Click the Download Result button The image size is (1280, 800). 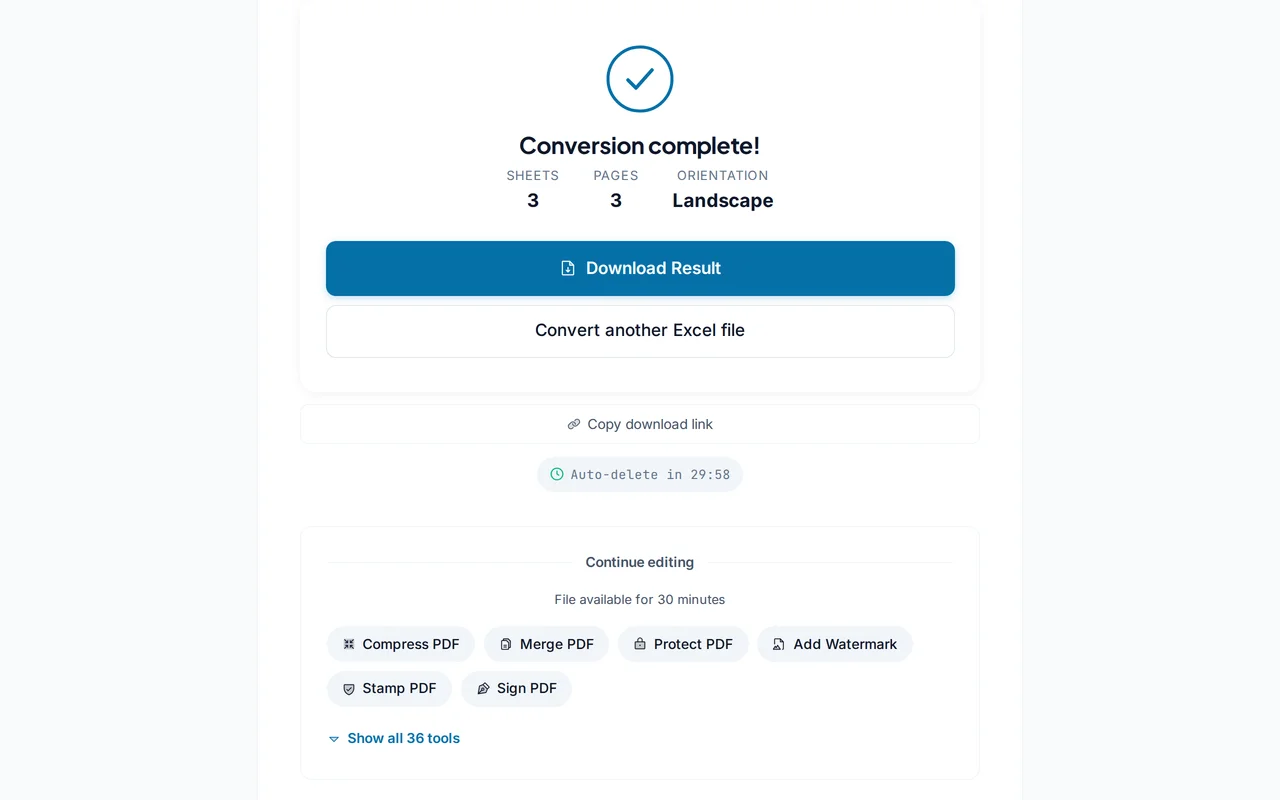click(x=640, y=268)
